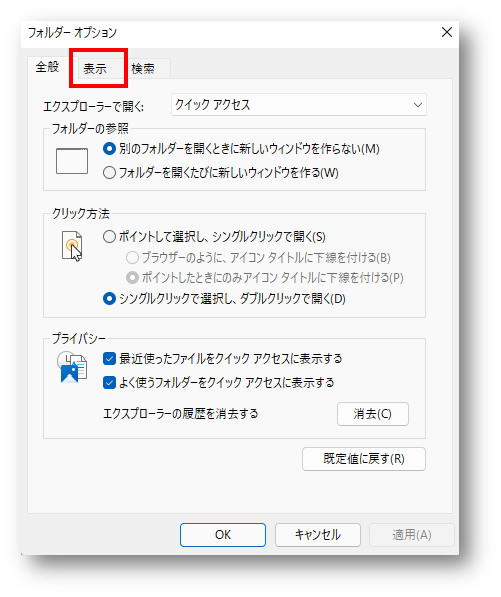Click the privacy recent files icon
Screen dimensions: 501x597
[72, 367]
